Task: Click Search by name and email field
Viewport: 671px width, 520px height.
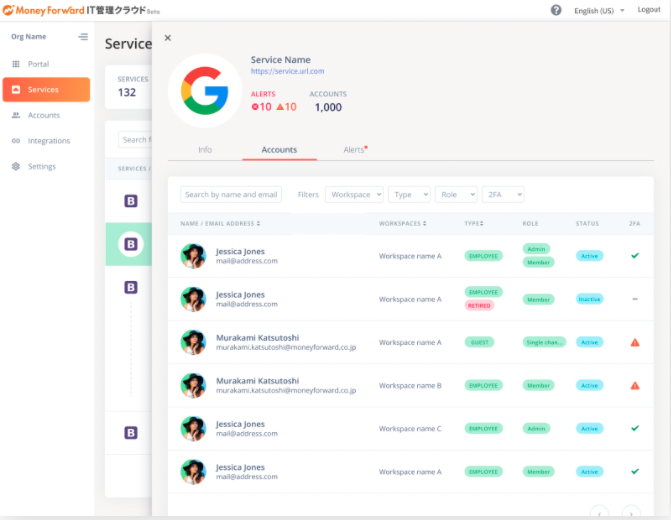Action: click(x=231, y=194)
